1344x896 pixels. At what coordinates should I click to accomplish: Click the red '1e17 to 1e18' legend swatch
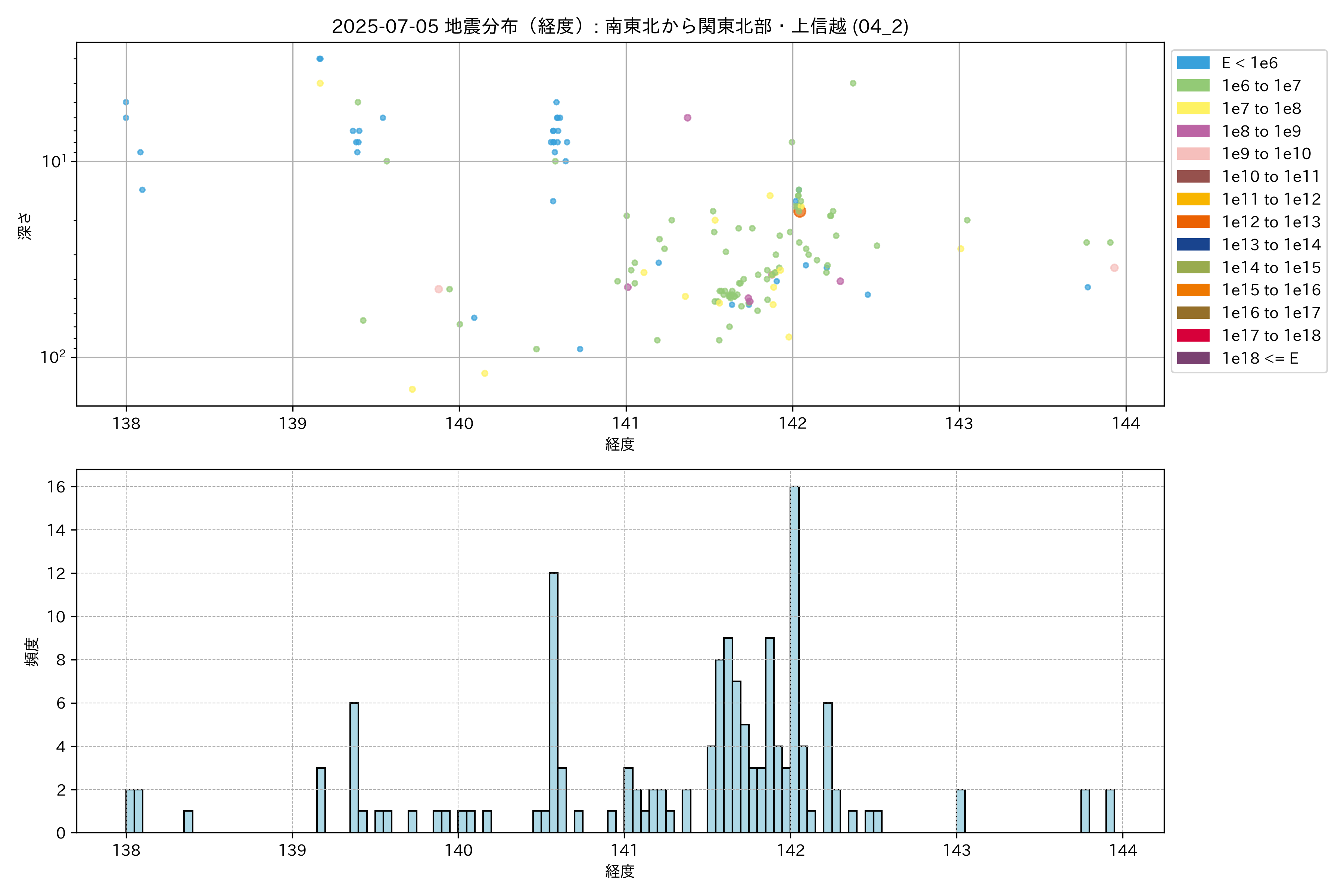1192,335
